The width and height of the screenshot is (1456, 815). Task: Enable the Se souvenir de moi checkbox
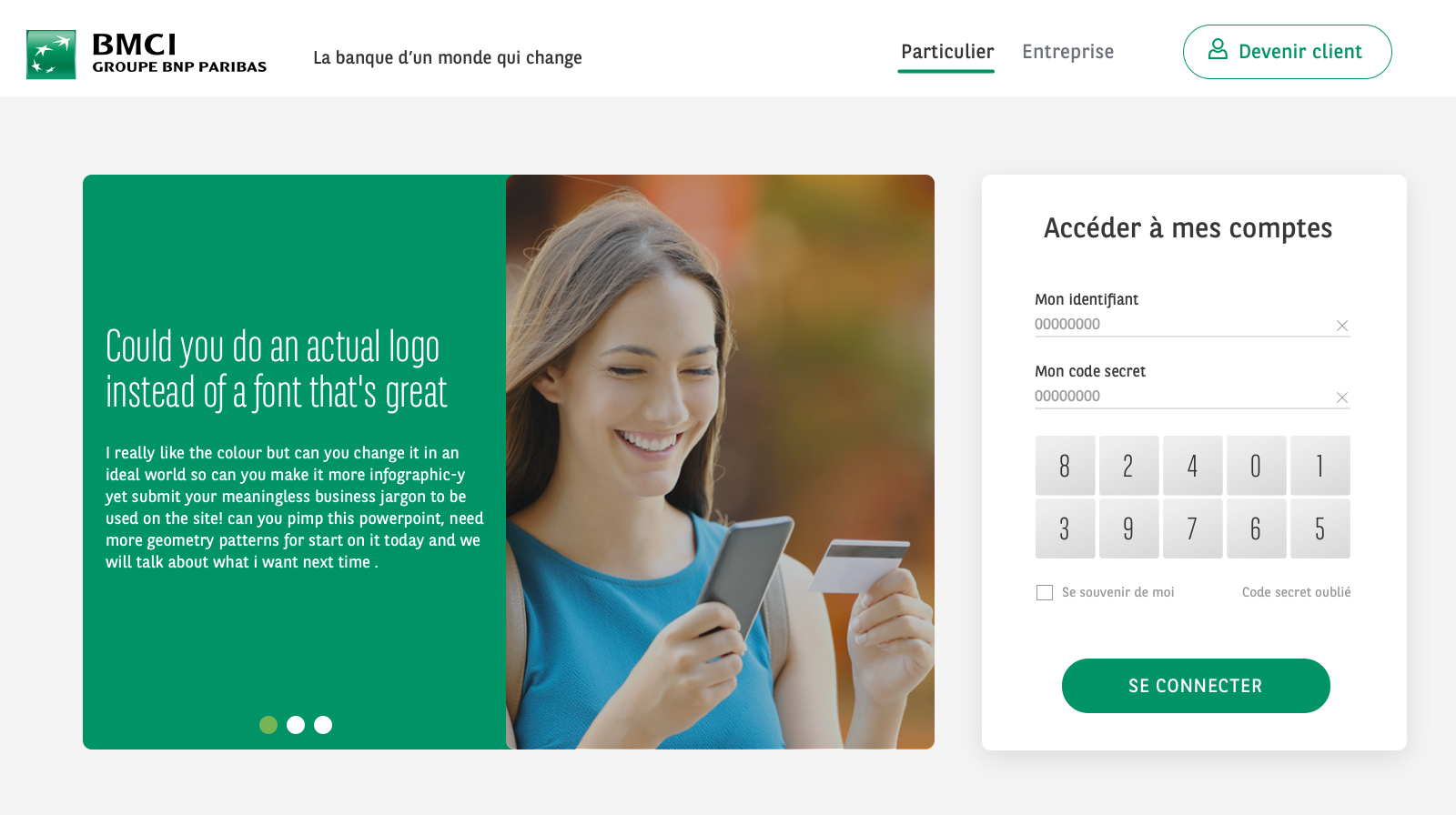pyautogui.click(x=1045, y=592)
